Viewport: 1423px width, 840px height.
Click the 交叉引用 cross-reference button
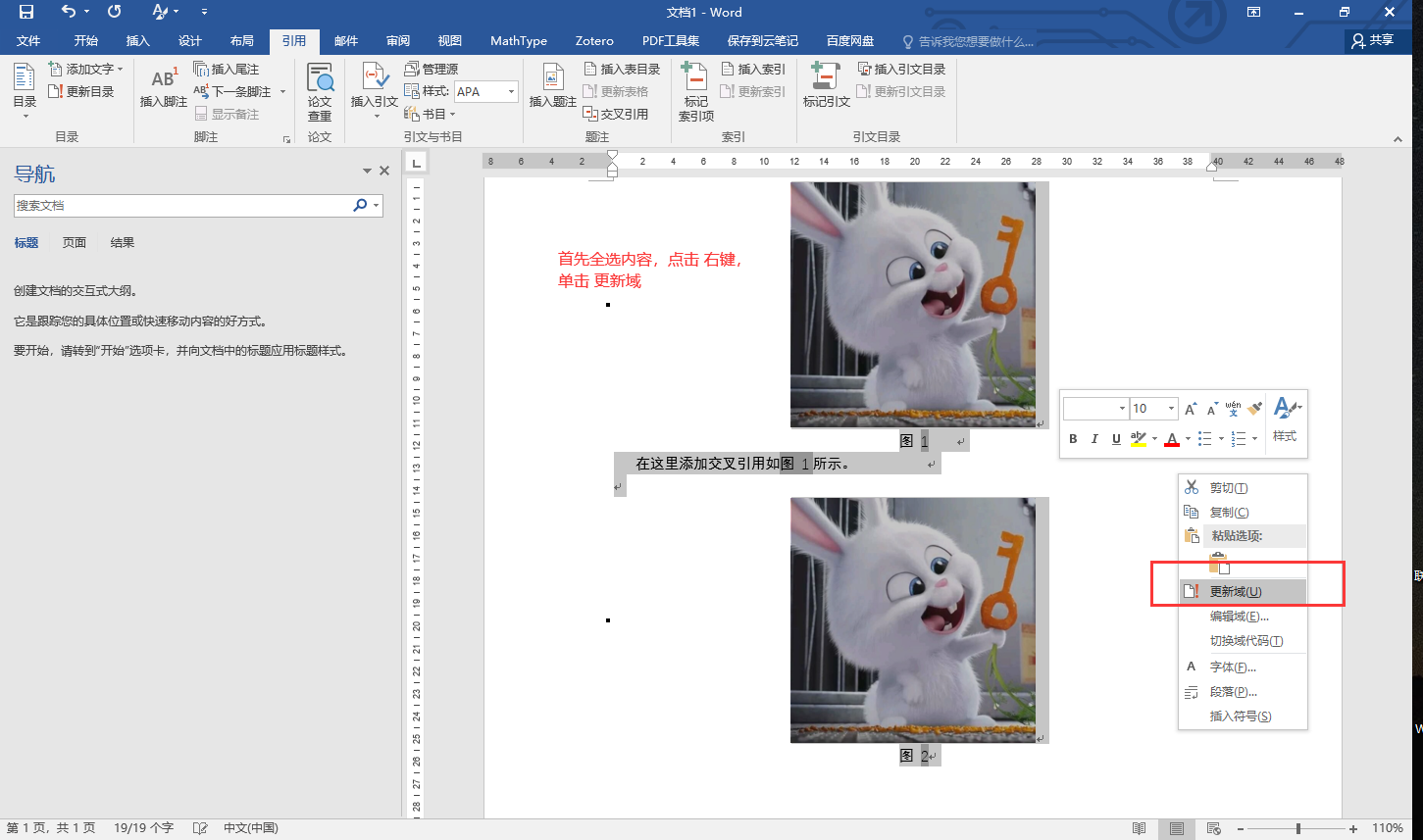615,114
